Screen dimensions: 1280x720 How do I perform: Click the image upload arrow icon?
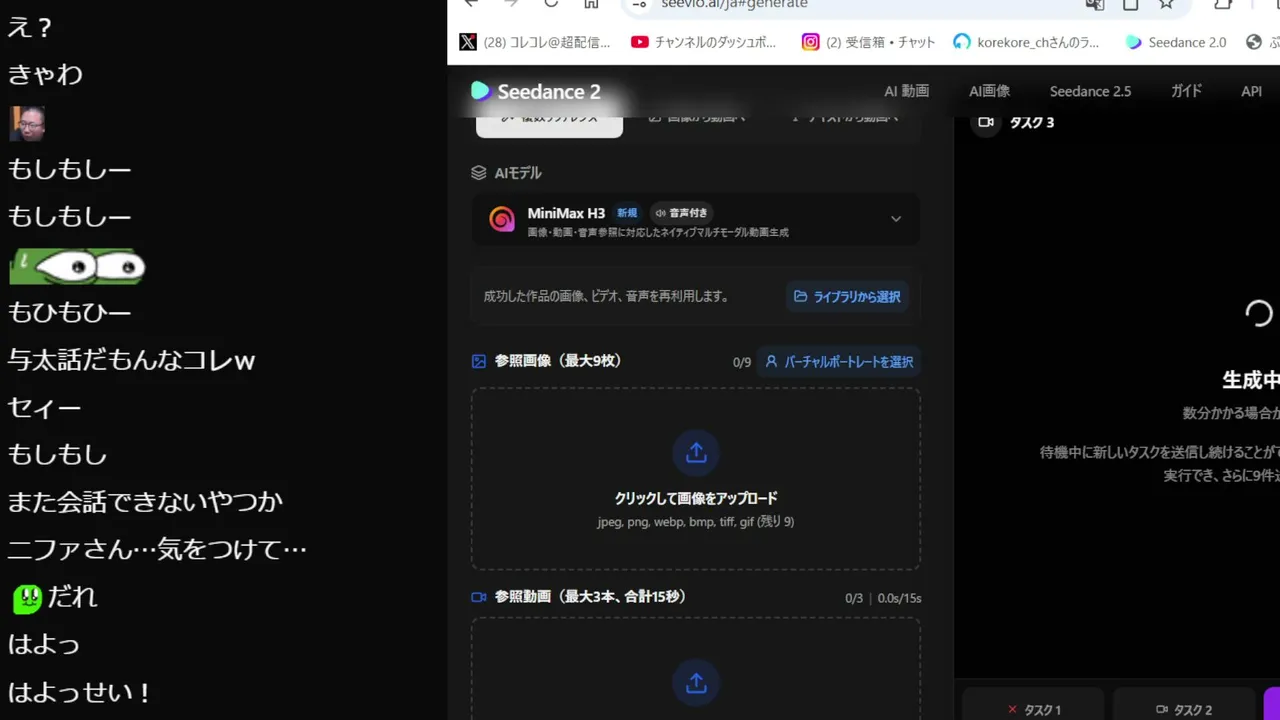click(x=696, y=453)
